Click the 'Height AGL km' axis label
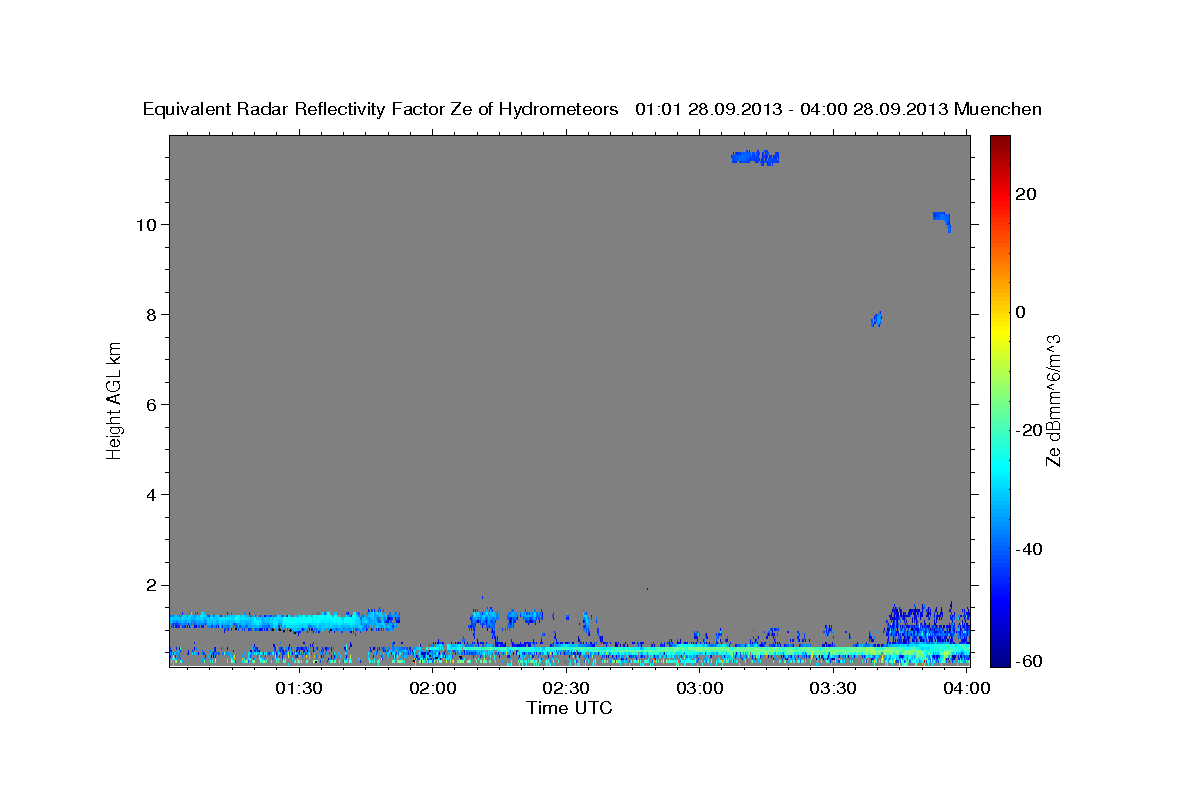 click(x=115, y=399)
